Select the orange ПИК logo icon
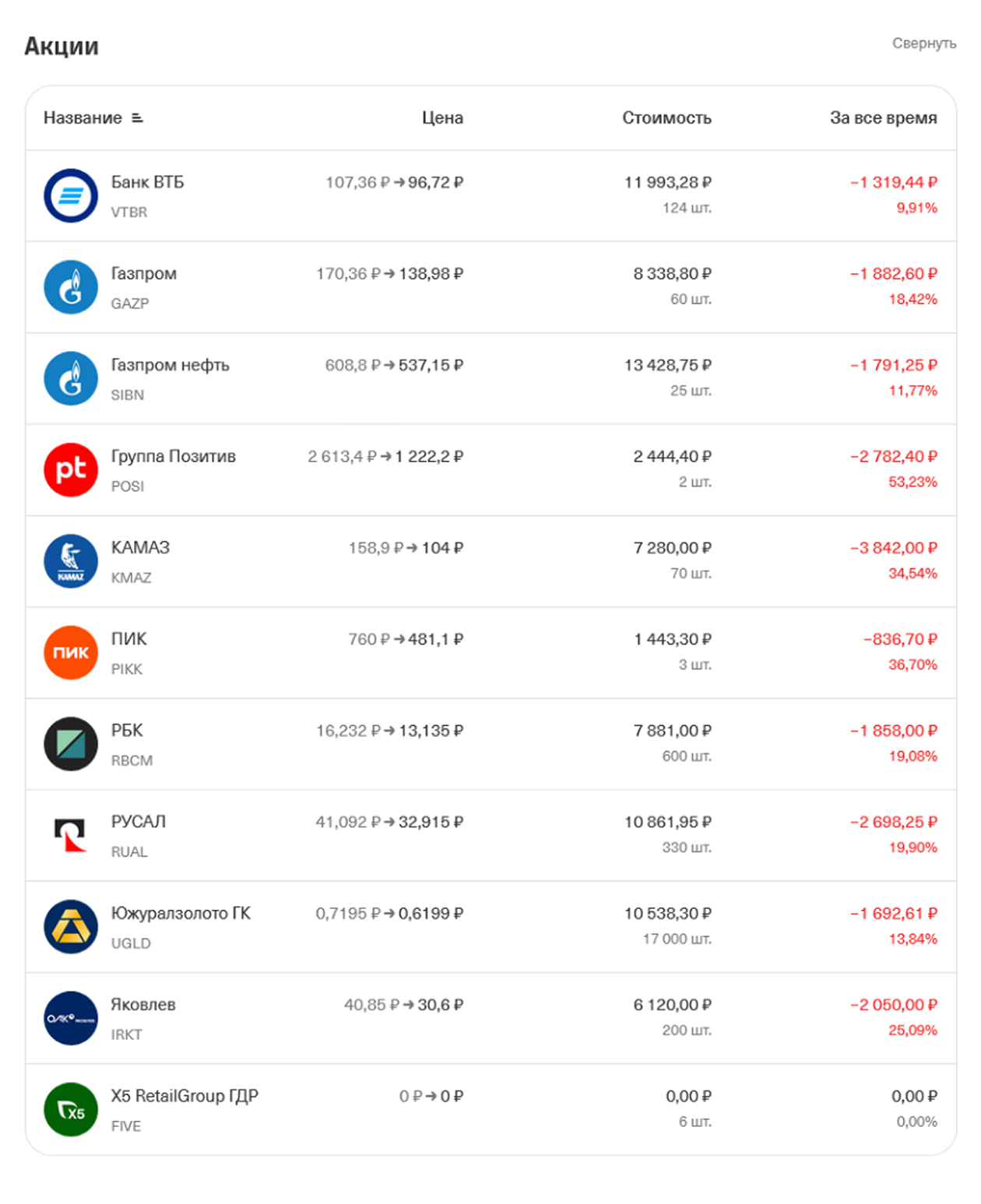This screenshot has width=981, height=1204. (71, 652)
